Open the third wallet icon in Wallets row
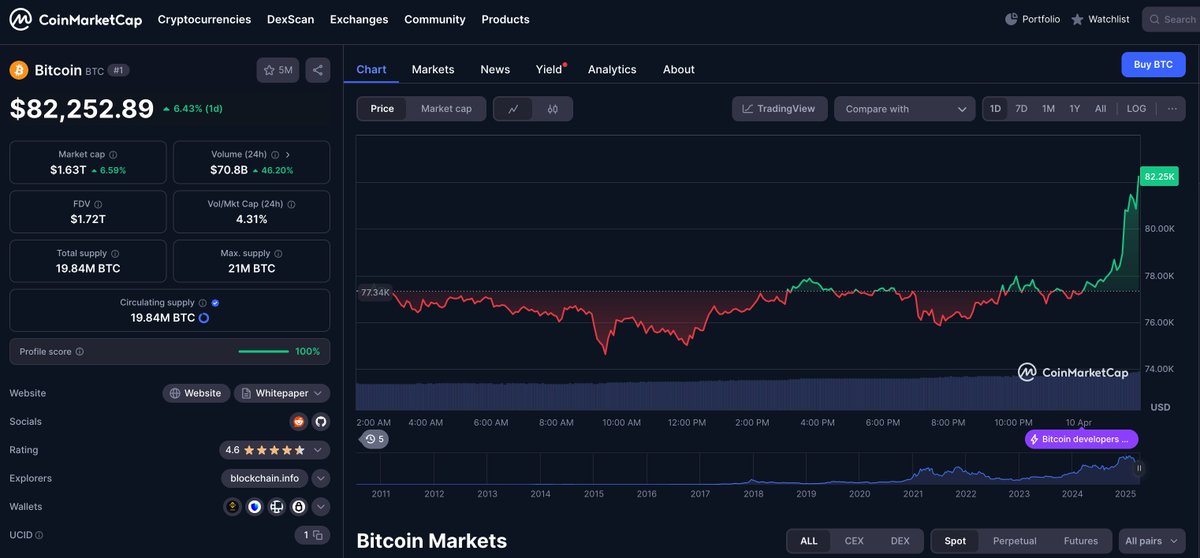The height and width of the screenshot is (558, 1200). [x=276, y=507]
